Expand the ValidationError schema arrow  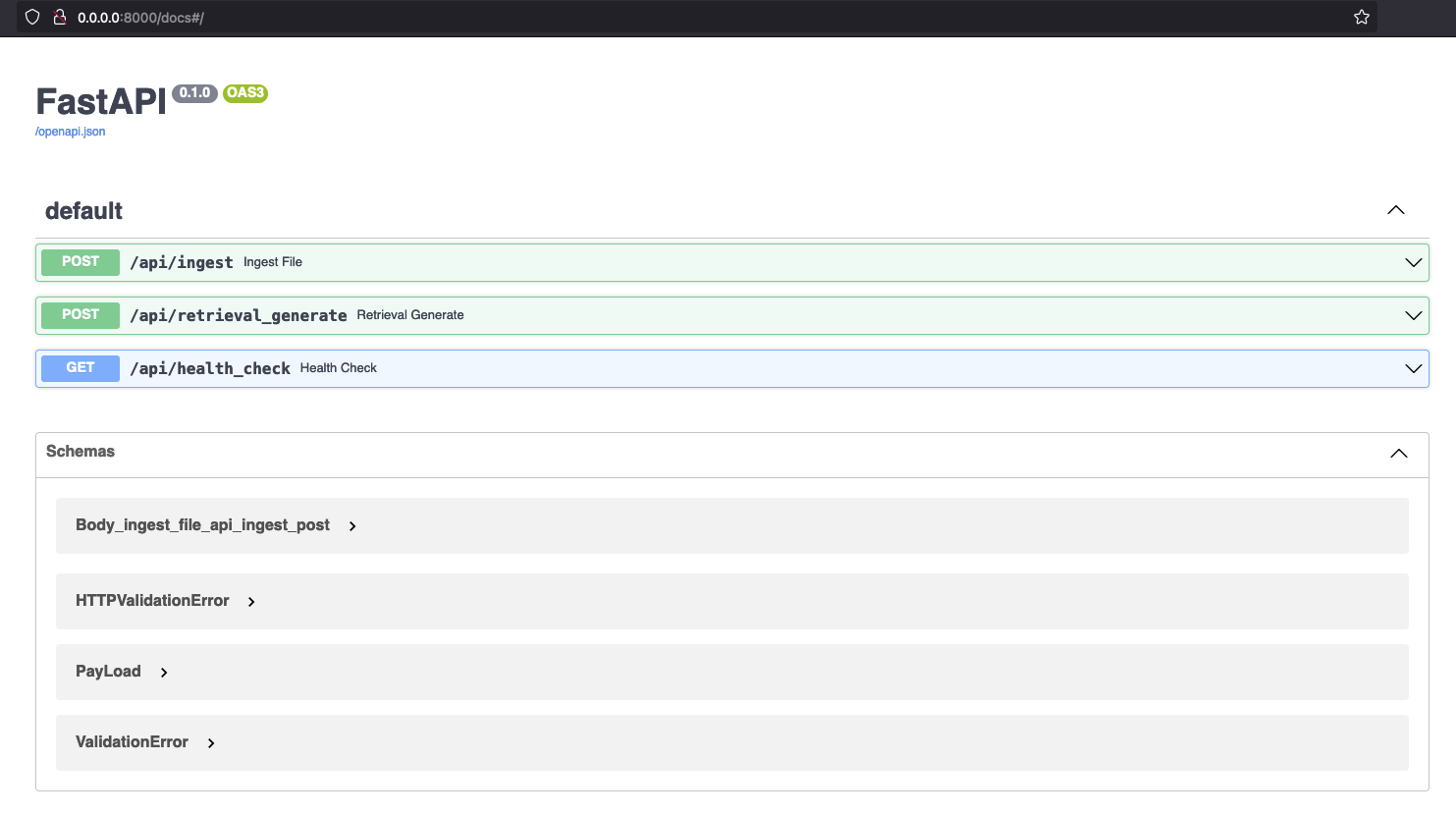tap(211, 743)
